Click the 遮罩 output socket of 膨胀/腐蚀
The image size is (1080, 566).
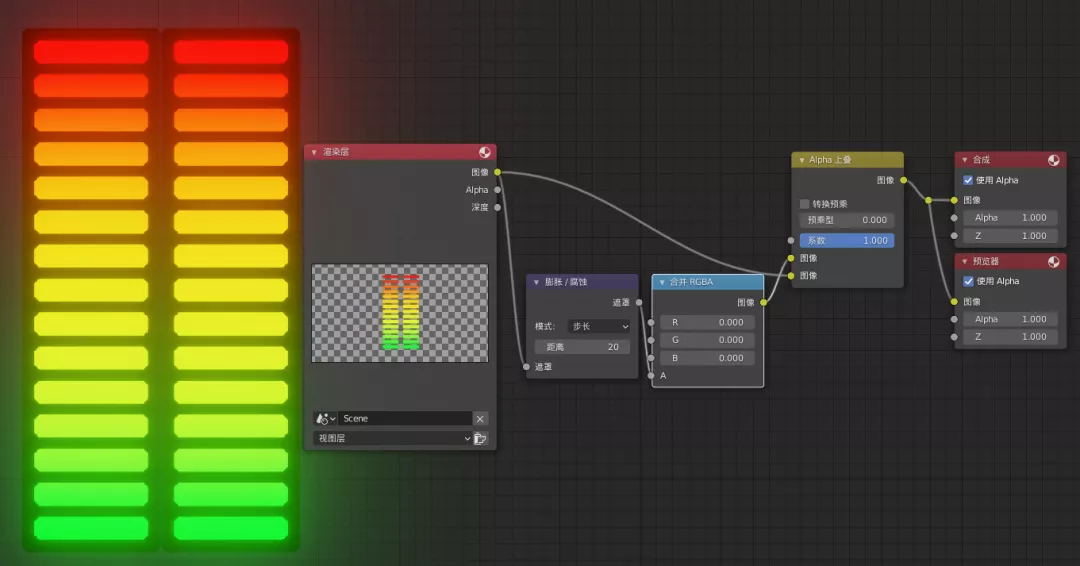[639, 302]
